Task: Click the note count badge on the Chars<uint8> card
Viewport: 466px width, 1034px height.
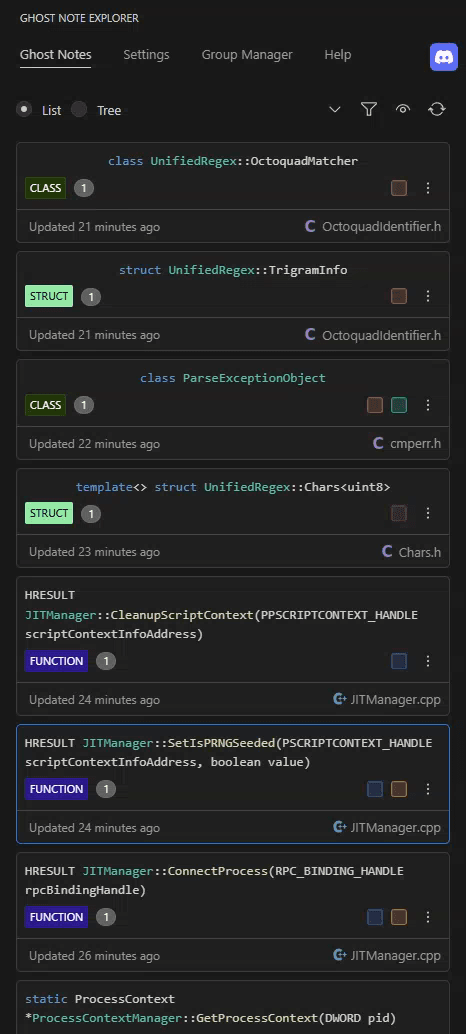Action: [91, 514]
